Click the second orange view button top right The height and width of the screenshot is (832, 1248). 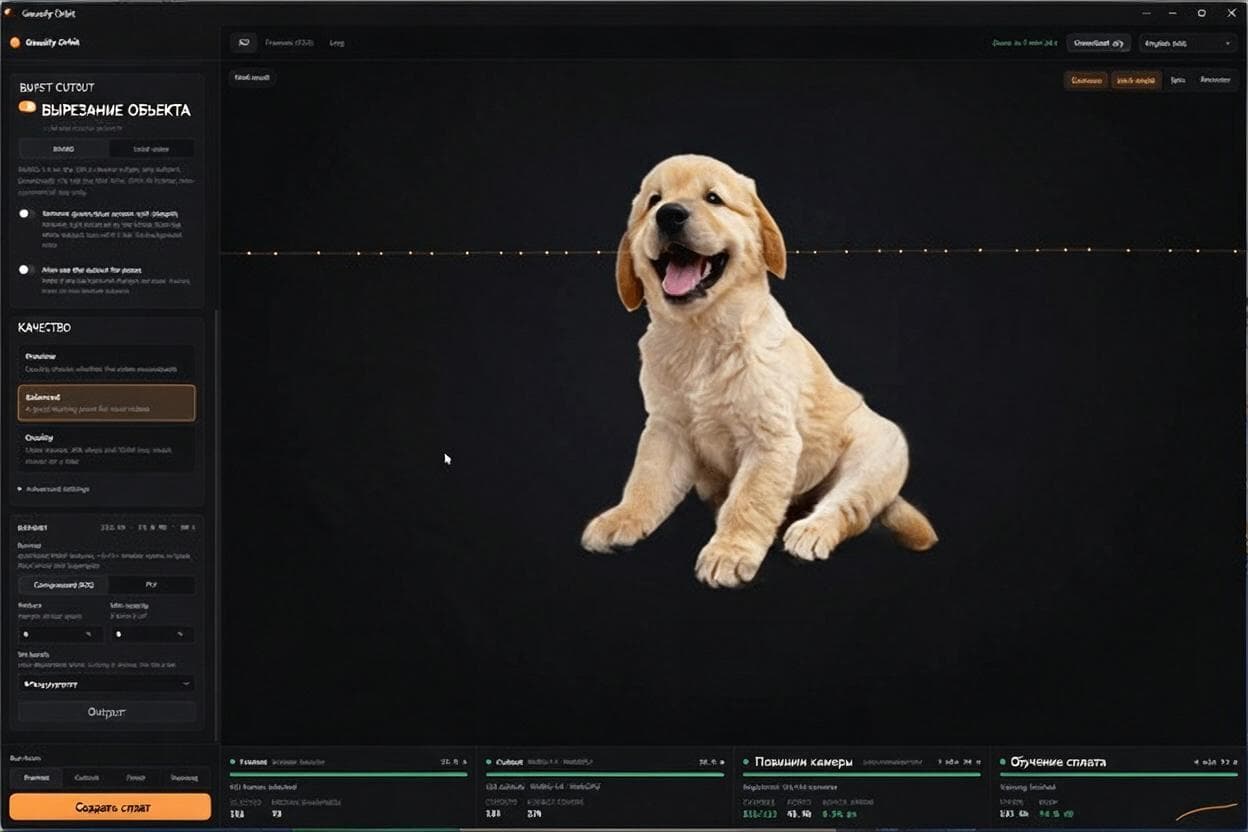tap(1136, 80)
